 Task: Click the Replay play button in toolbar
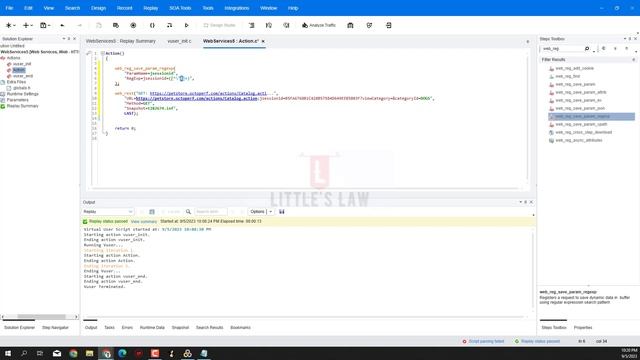tap(187, 25)
